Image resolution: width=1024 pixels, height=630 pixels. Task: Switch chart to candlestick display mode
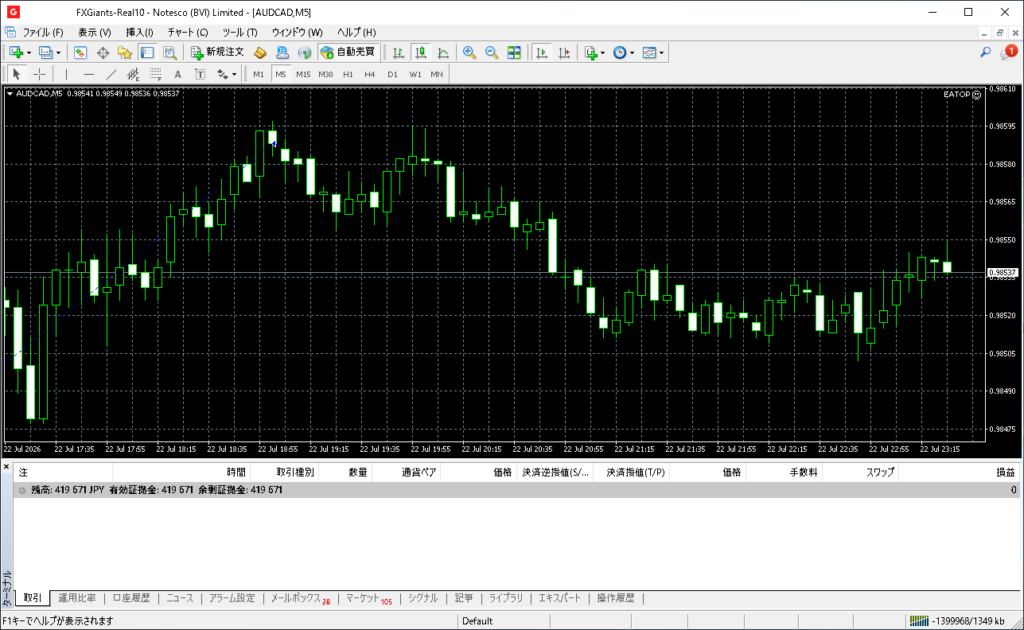[x=421, y=53]
